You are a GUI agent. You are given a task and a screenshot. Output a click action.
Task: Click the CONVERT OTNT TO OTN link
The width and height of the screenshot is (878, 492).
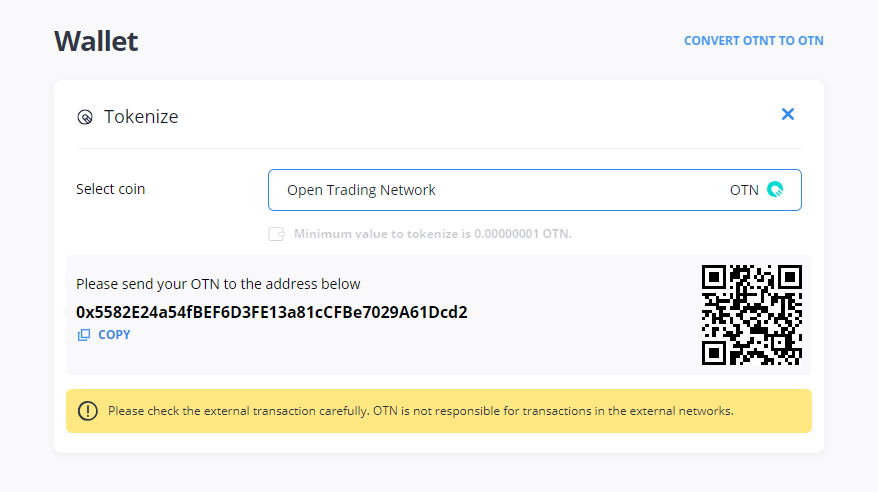click(x=753, y=41)
